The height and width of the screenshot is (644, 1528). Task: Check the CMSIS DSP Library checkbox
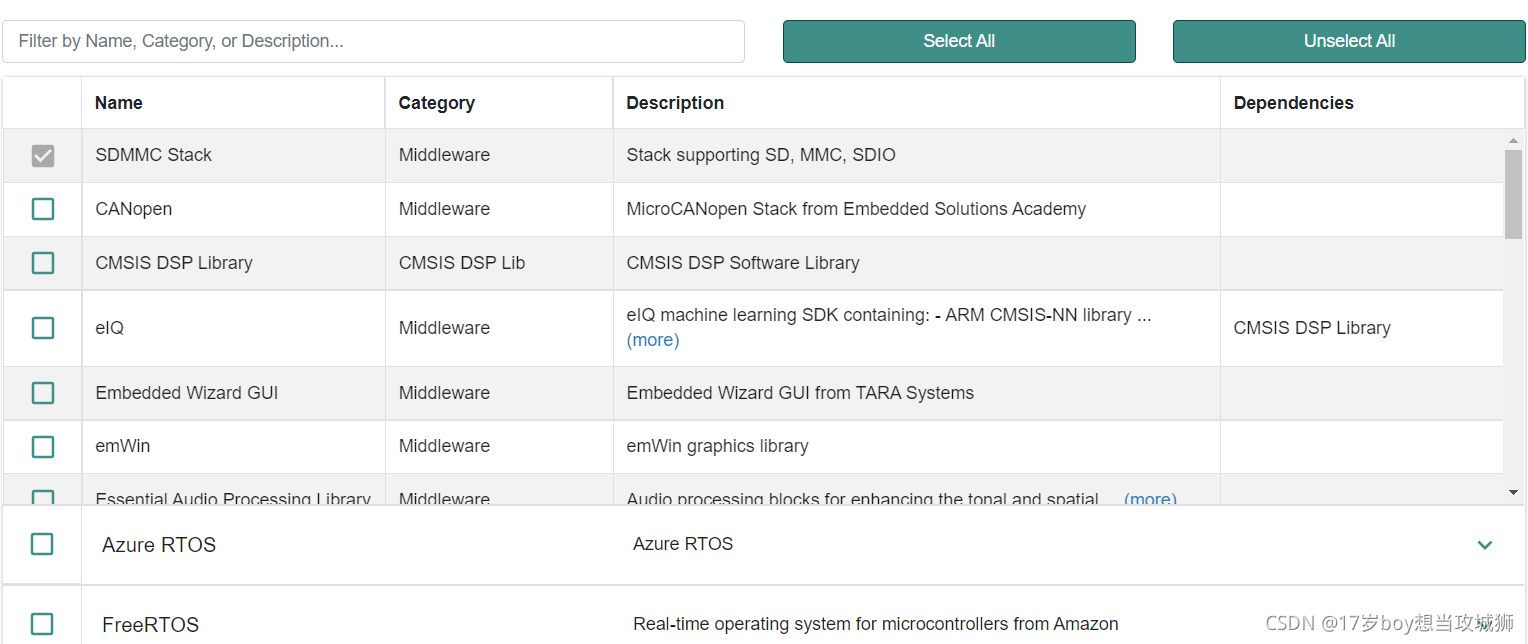coord(43,263)
